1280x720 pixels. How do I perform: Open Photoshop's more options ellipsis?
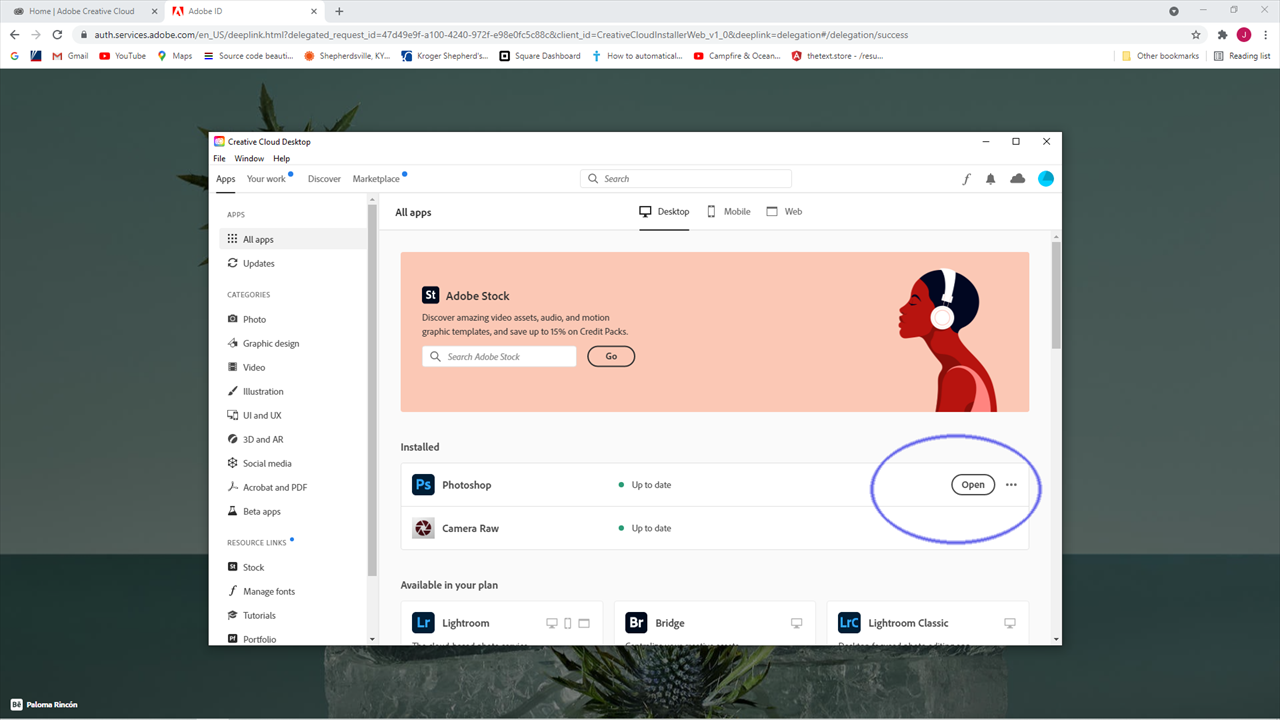[x=1011, y=485]
